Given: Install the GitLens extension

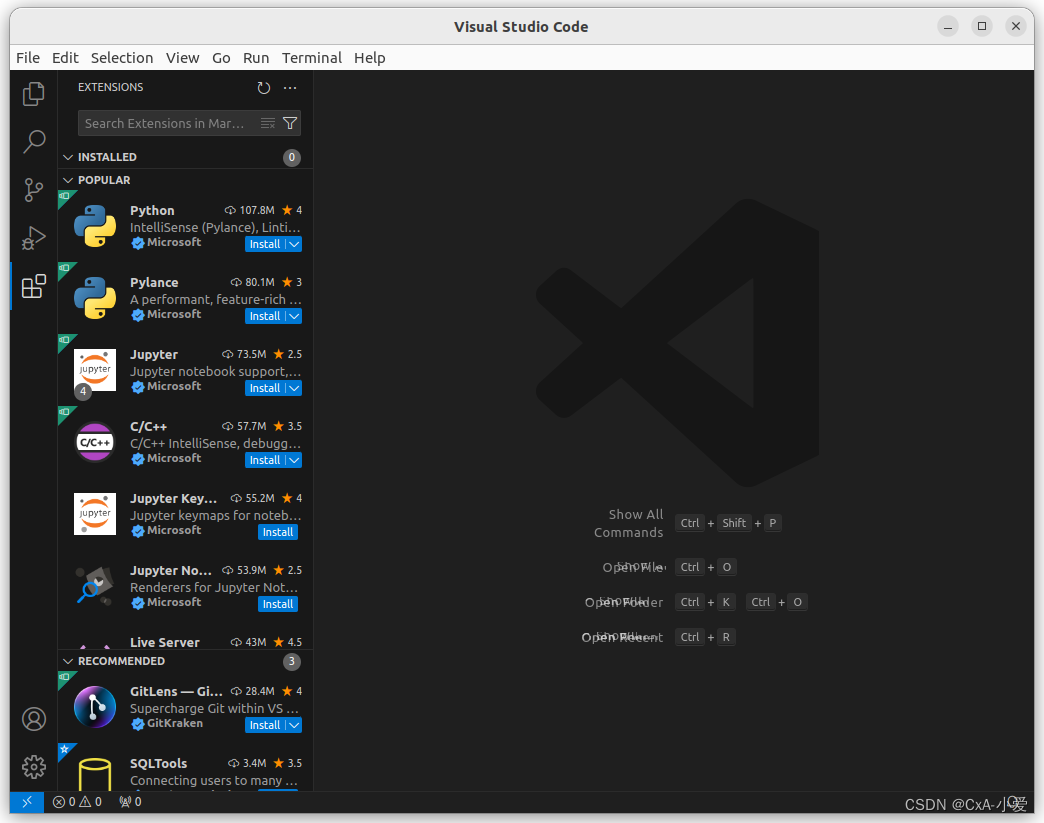Looking at the screenshot, I should coord(265,725).
